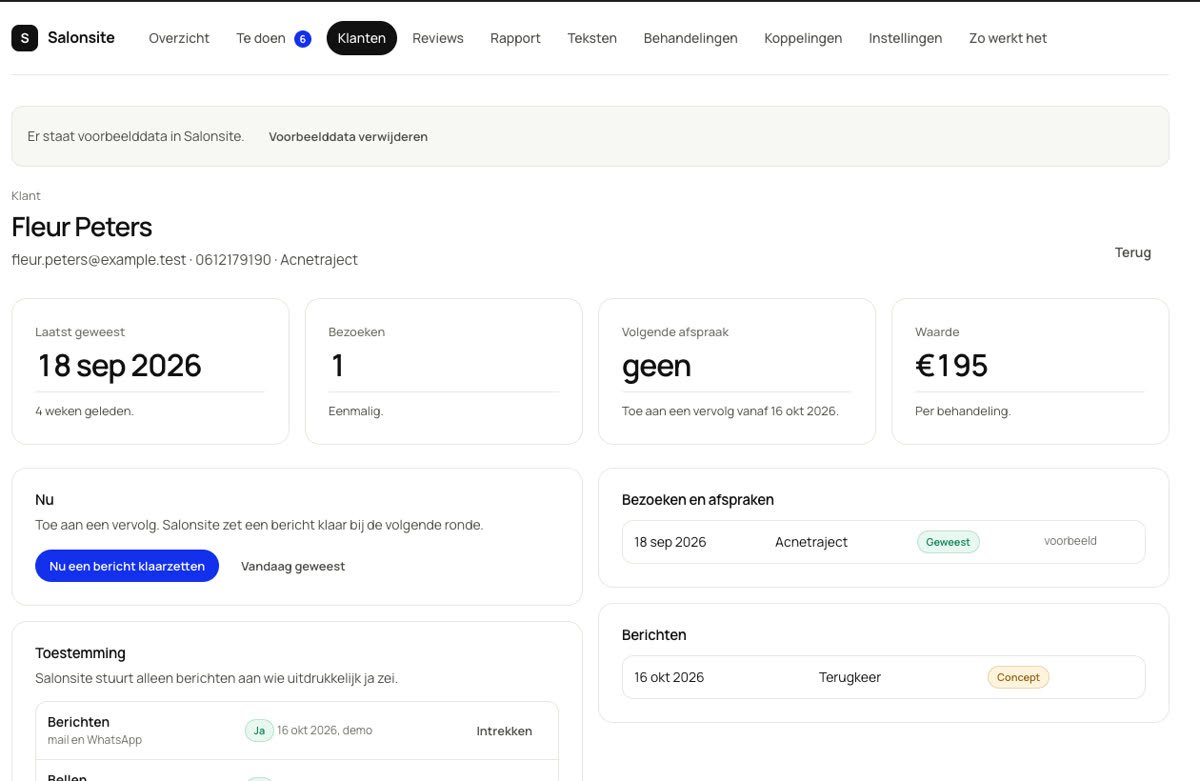The width and height of the screenshot is (1200, 781).
Task: Click the Ja badge in Berichten row
Action: click(259, 731)
